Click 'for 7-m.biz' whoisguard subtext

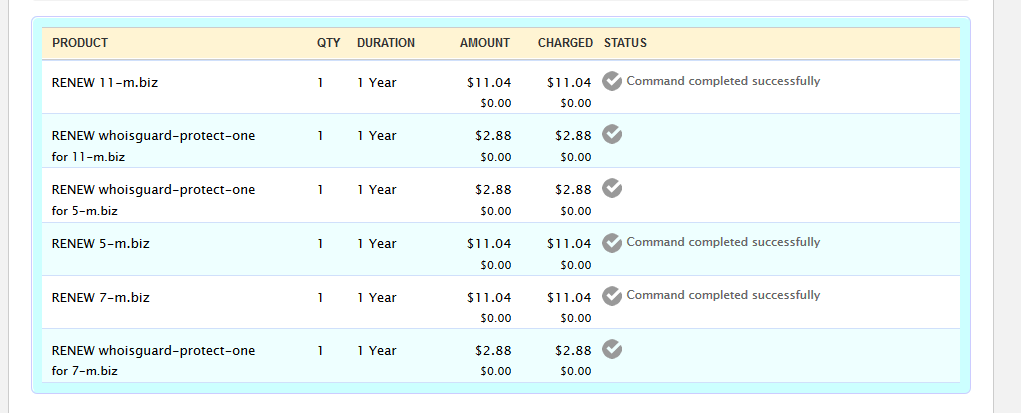85,371
